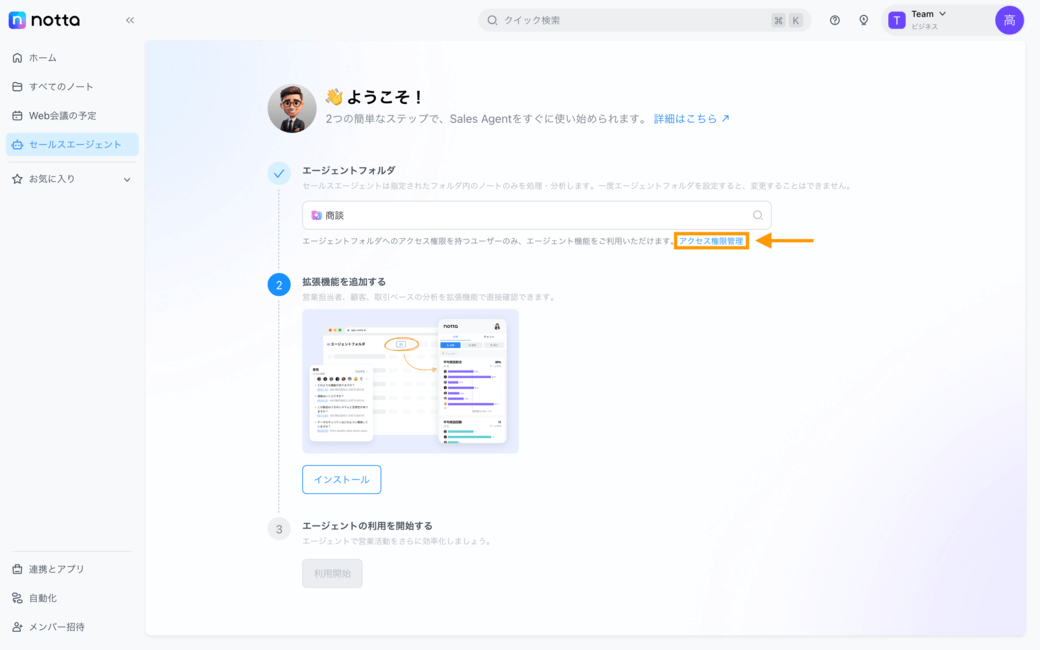Click the search icon in folder field

pyautogui.click(x=757, y=215)
